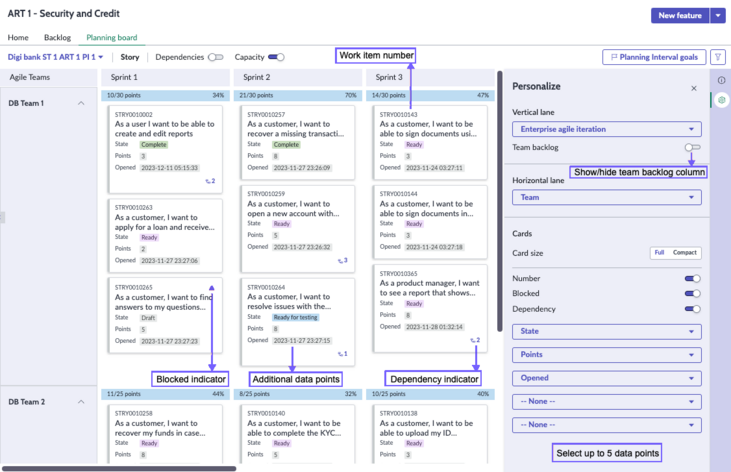This screenshot has height=472, width=731.
Task: Open the info icon in right sidebar
Action: click(x=721, y=80)
